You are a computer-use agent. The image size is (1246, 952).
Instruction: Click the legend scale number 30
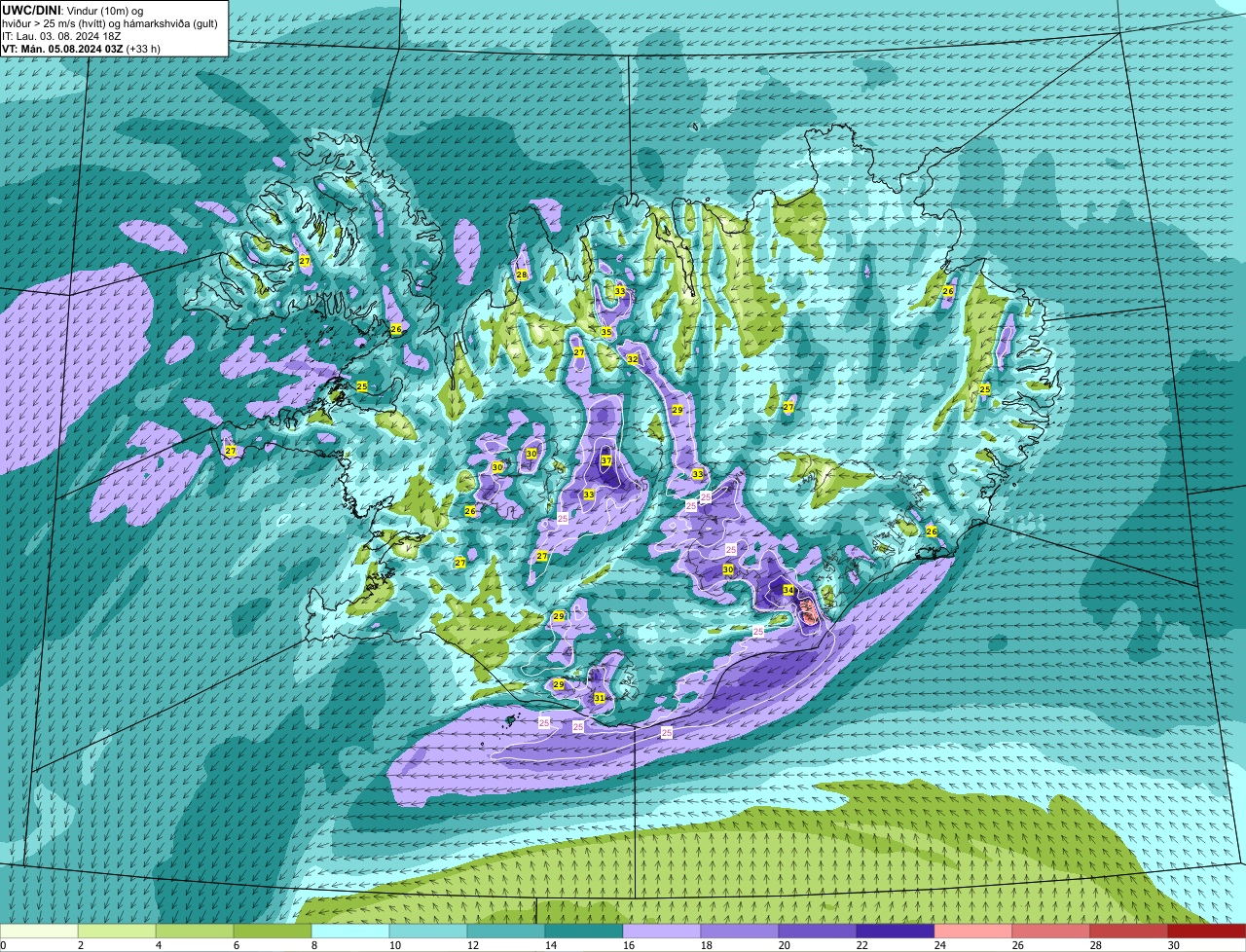[x=1174, y=945]
